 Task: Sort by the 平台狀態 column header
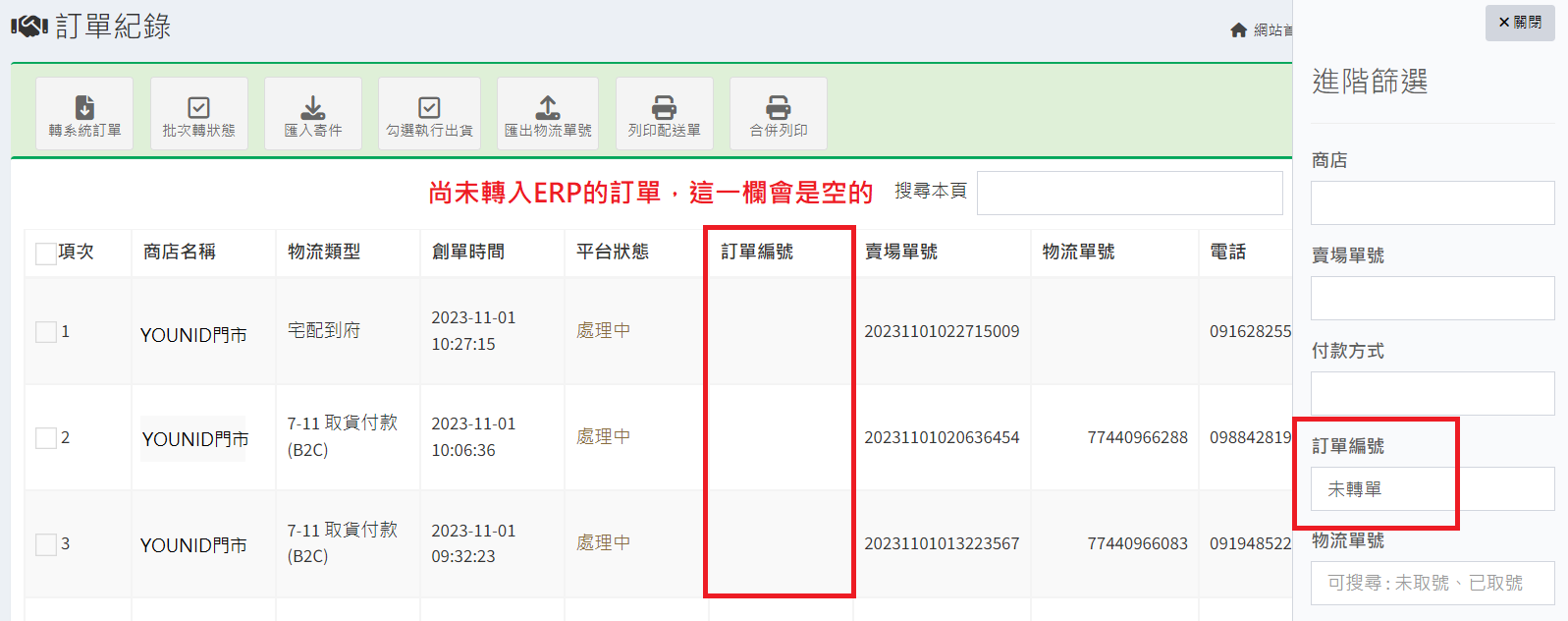coord(613,253)
